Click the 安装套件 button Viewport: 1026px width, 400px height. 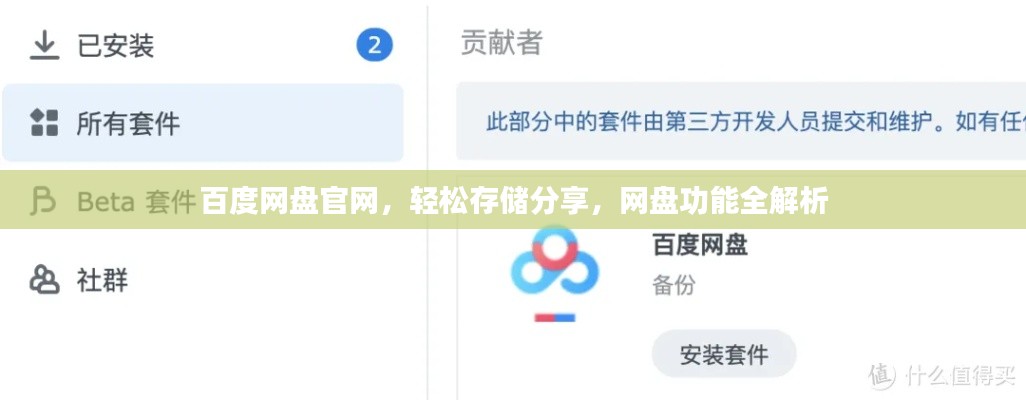pos(724,354)
